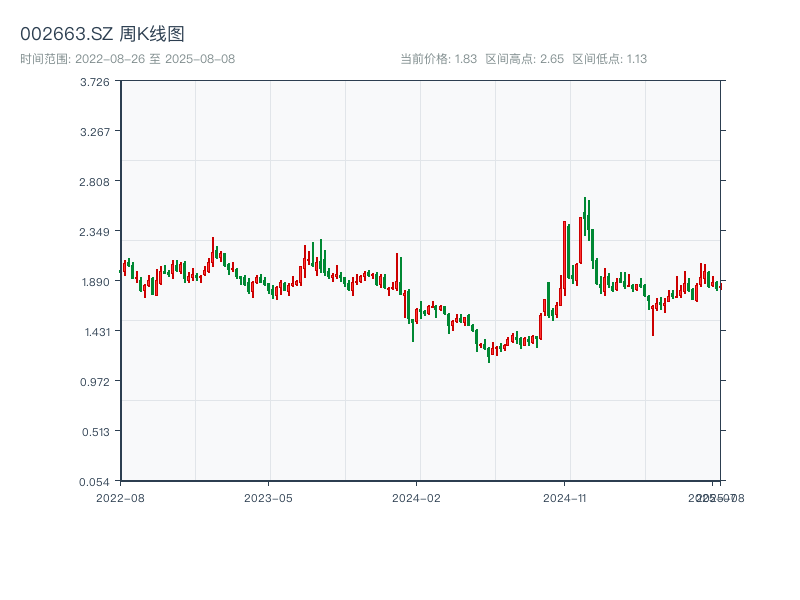The image size is (800, 600).
Task: Click the 002663.SZ 周K线图 chart title
Action: pos(102,34)
